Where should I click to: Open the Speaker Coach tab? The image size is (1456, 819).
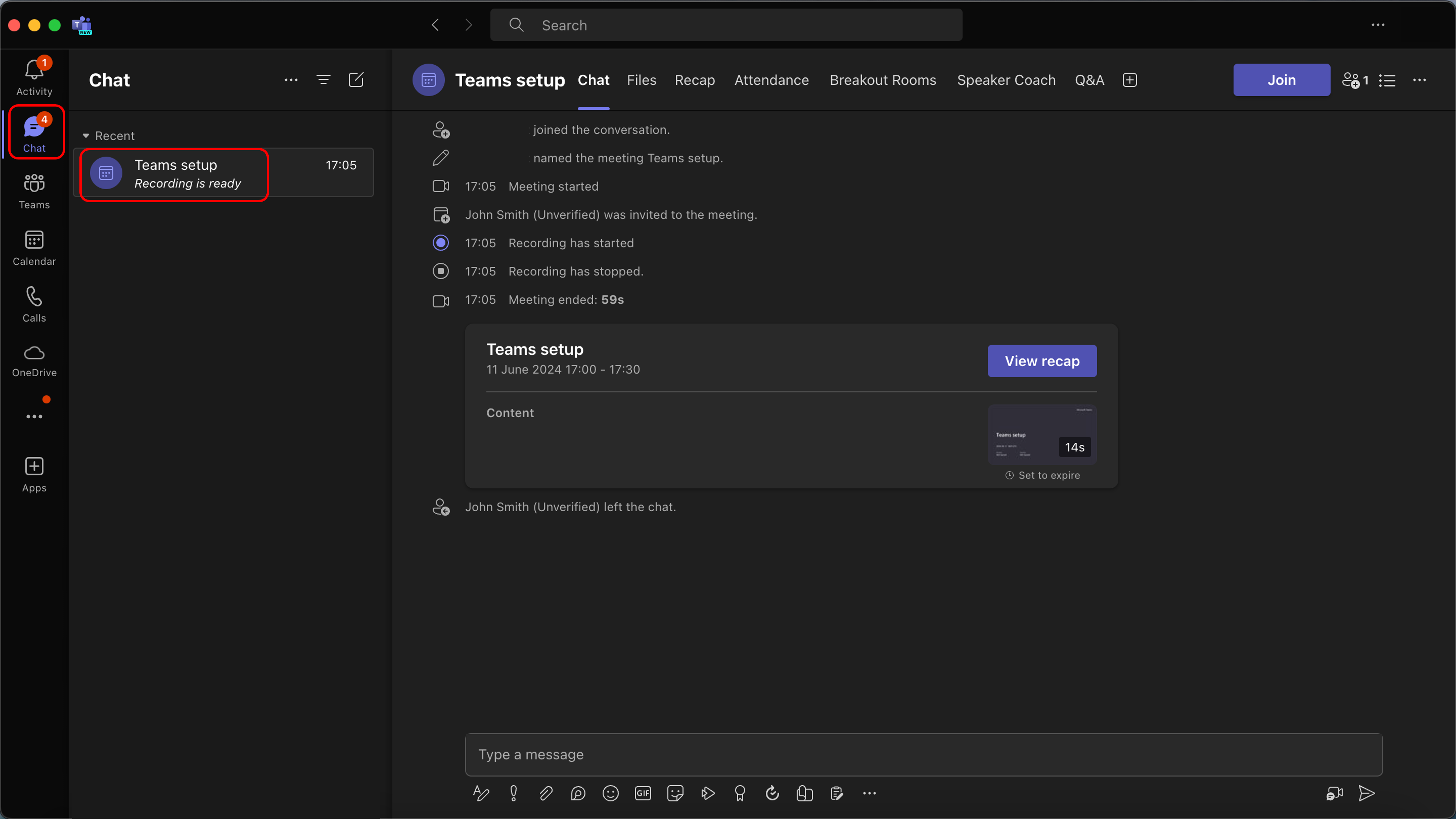tap(1006, 80)
